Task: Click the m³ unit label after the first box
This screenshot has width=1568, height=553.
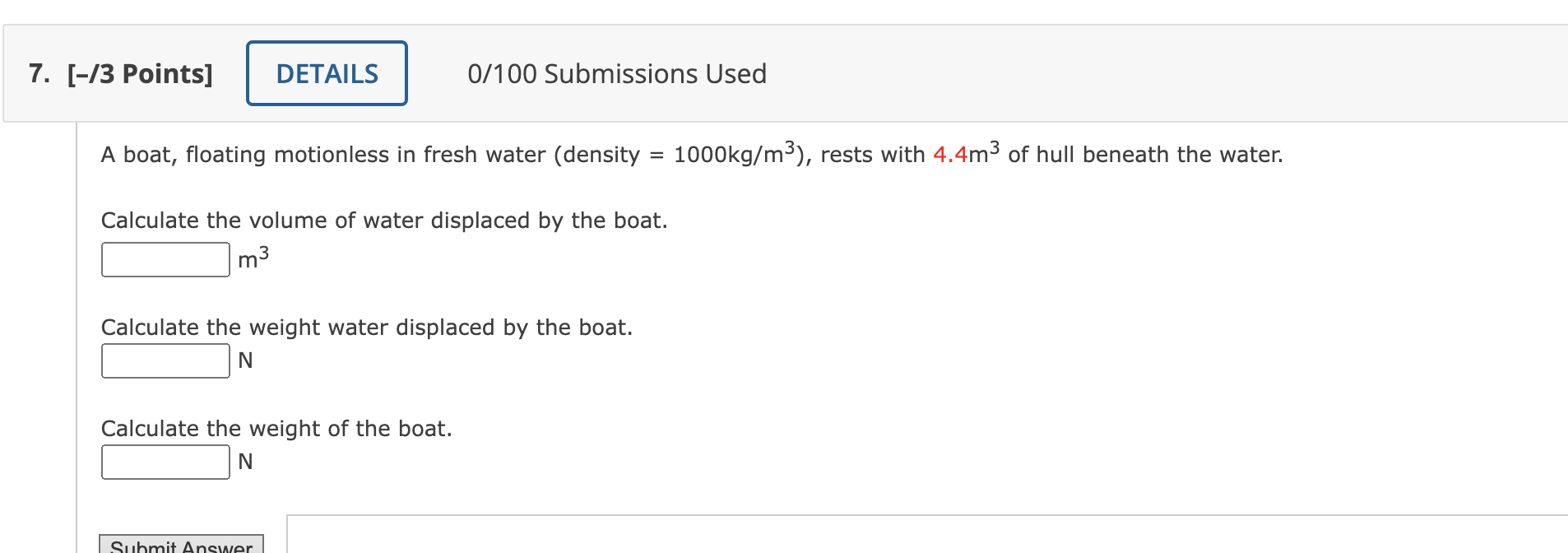Action: (x=249, y=258)
